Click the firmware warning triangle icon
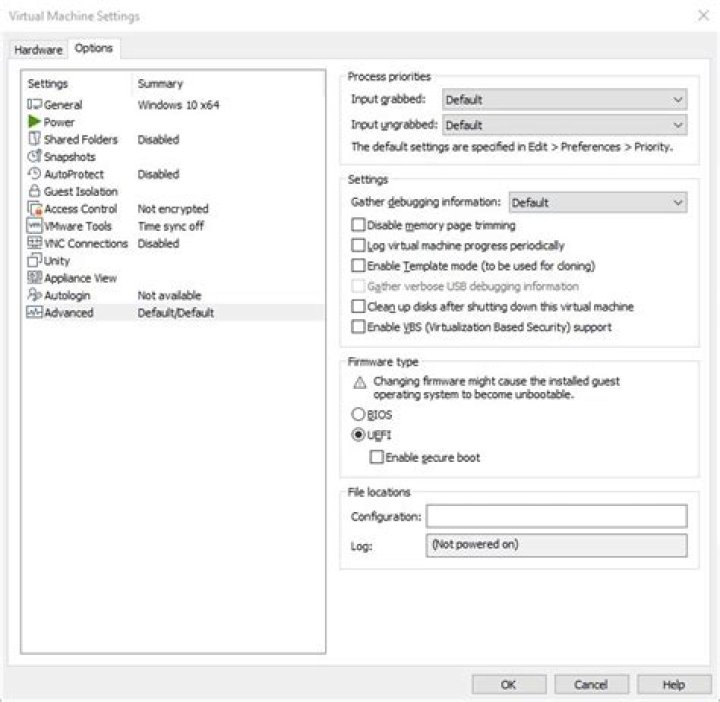 pyautogui.click(x=360, y=382)
